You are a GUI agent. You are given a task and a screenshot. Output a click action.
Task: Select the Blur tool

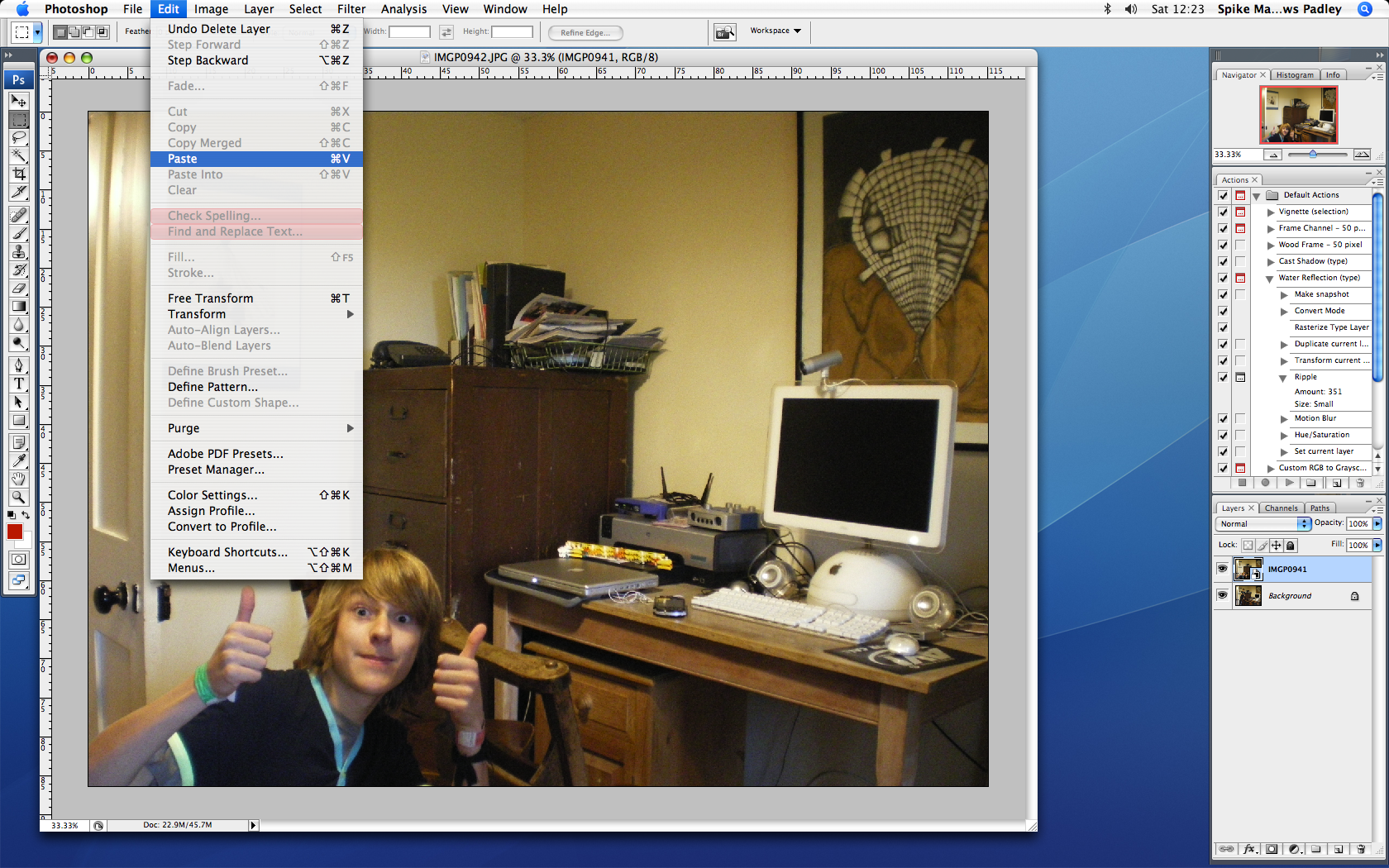point(18,324)
